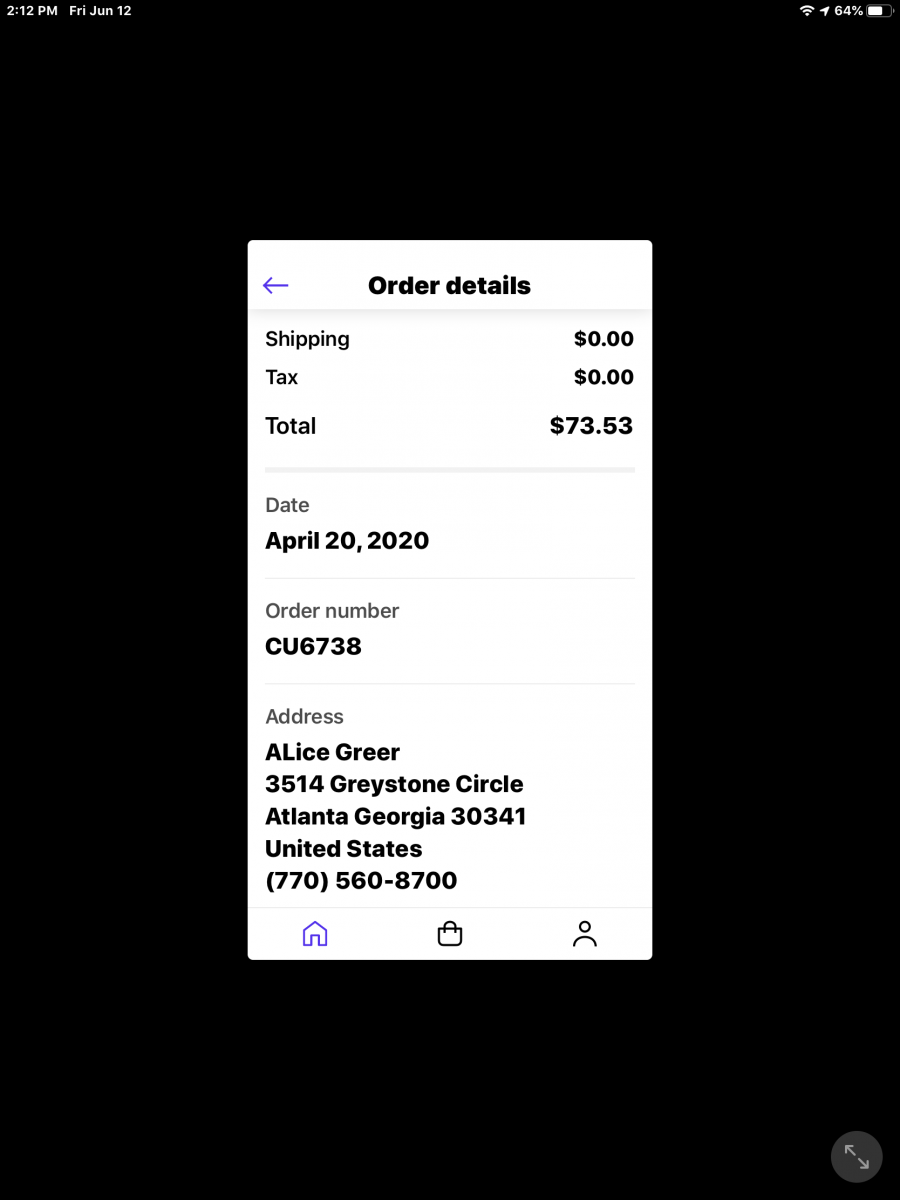Tap the 3514 Greystone Circle address line
The width and height of the screenshot is (900, 1200).
(x=394, y=784)
